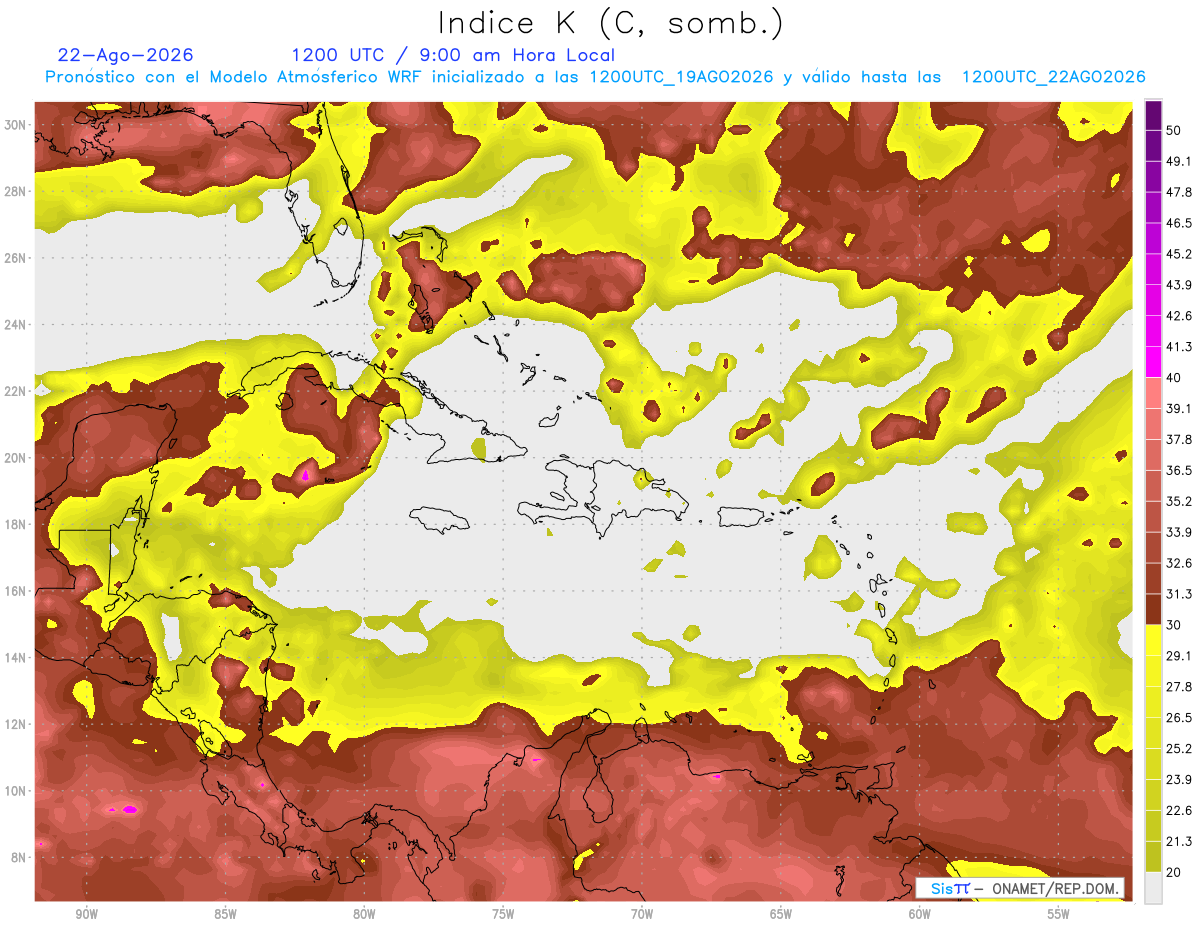Click the 80W longitude label
Viewport: 1200px width, 927px height.
pos(364,914)
